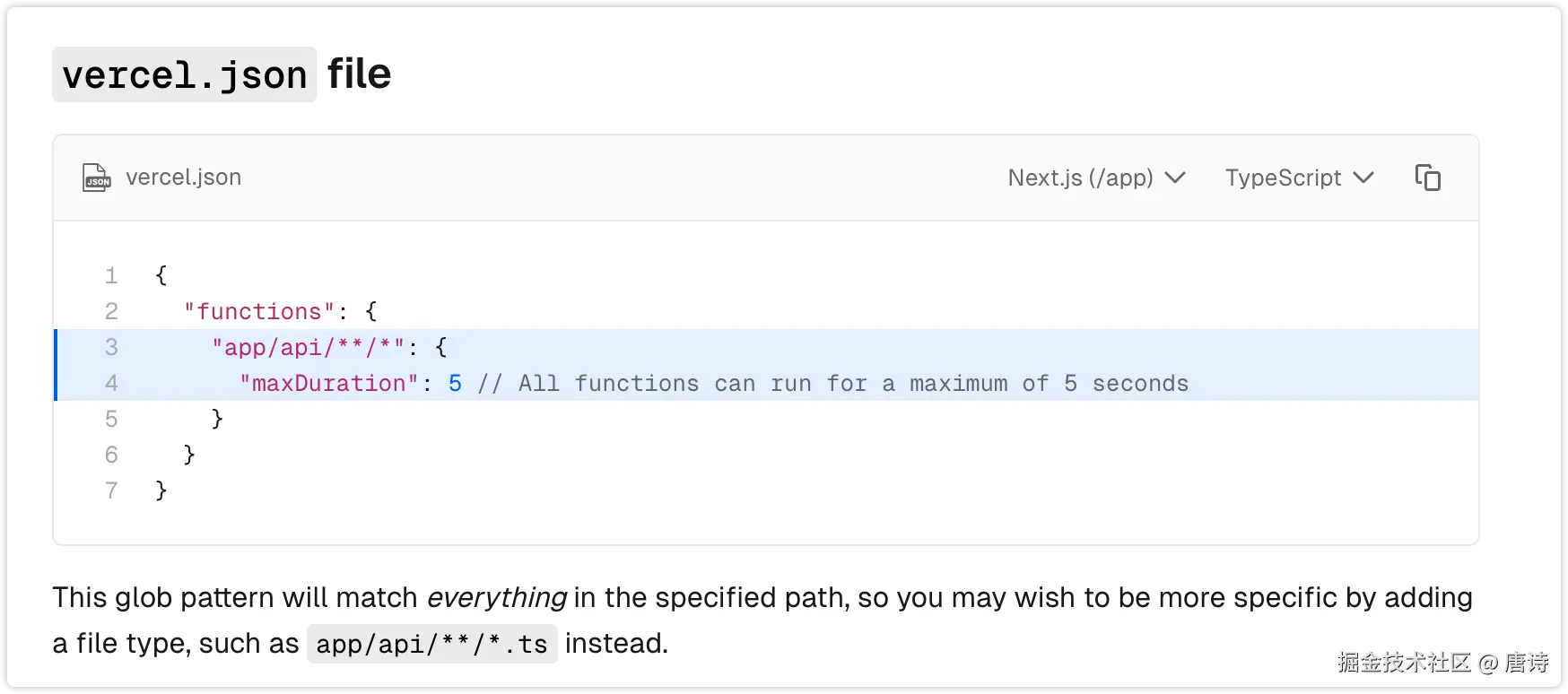Viewport: 1568px width, 694px height.
Task: Click the italic word everything
Action: click(496, 598)
